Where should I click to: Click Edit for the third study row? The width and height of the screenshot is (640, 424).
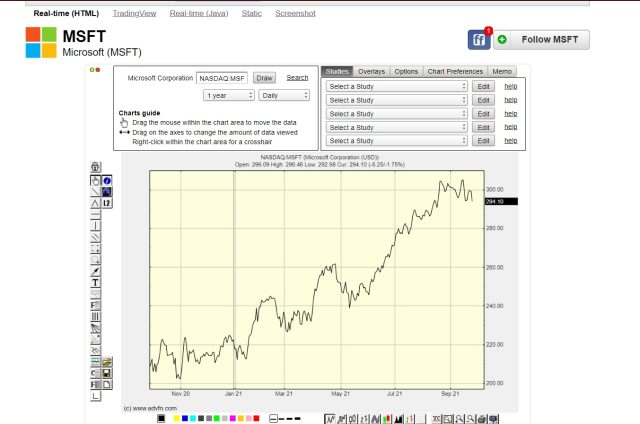pos(483,113)
